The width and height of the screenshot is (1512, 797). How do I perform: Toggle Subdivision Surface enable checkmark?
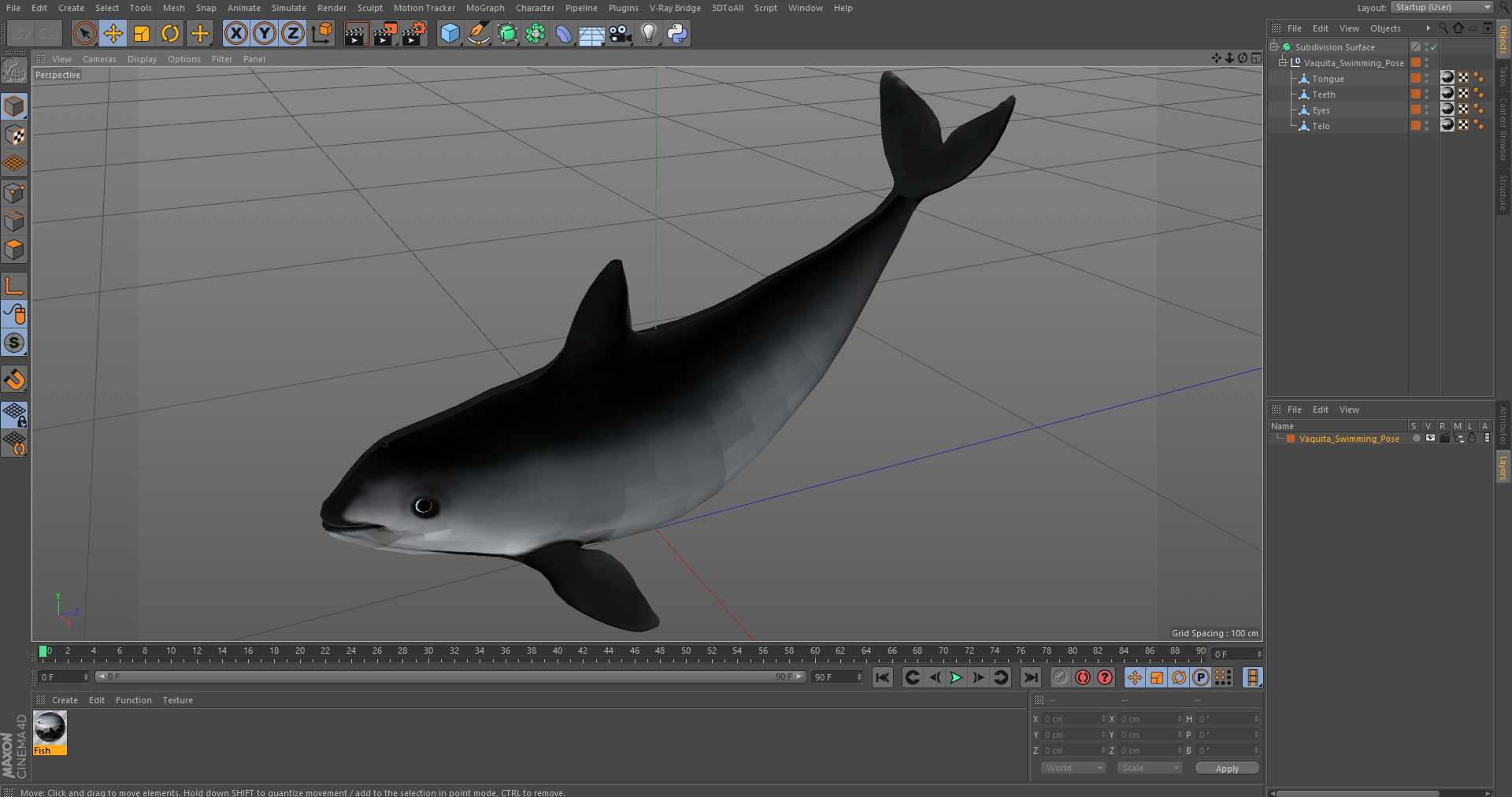click(x=1434, y=47)
